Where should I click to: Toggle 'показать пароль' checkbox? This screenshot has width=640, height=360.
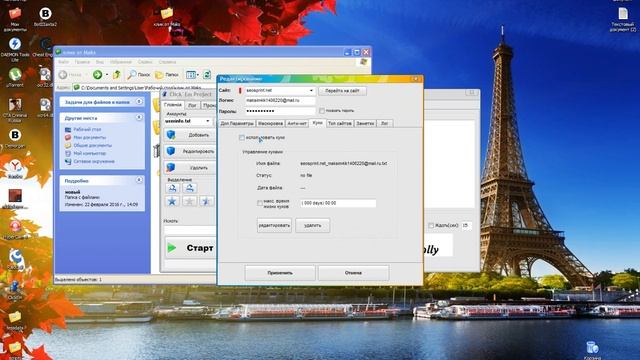[x=322, y=111]
